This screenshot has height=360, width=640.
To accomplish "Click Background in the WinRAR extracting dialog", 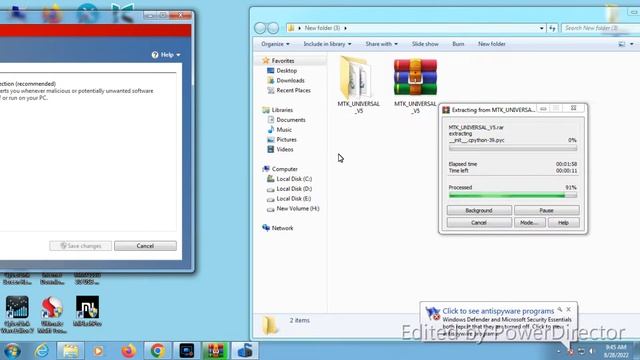I will coord(479,211).
